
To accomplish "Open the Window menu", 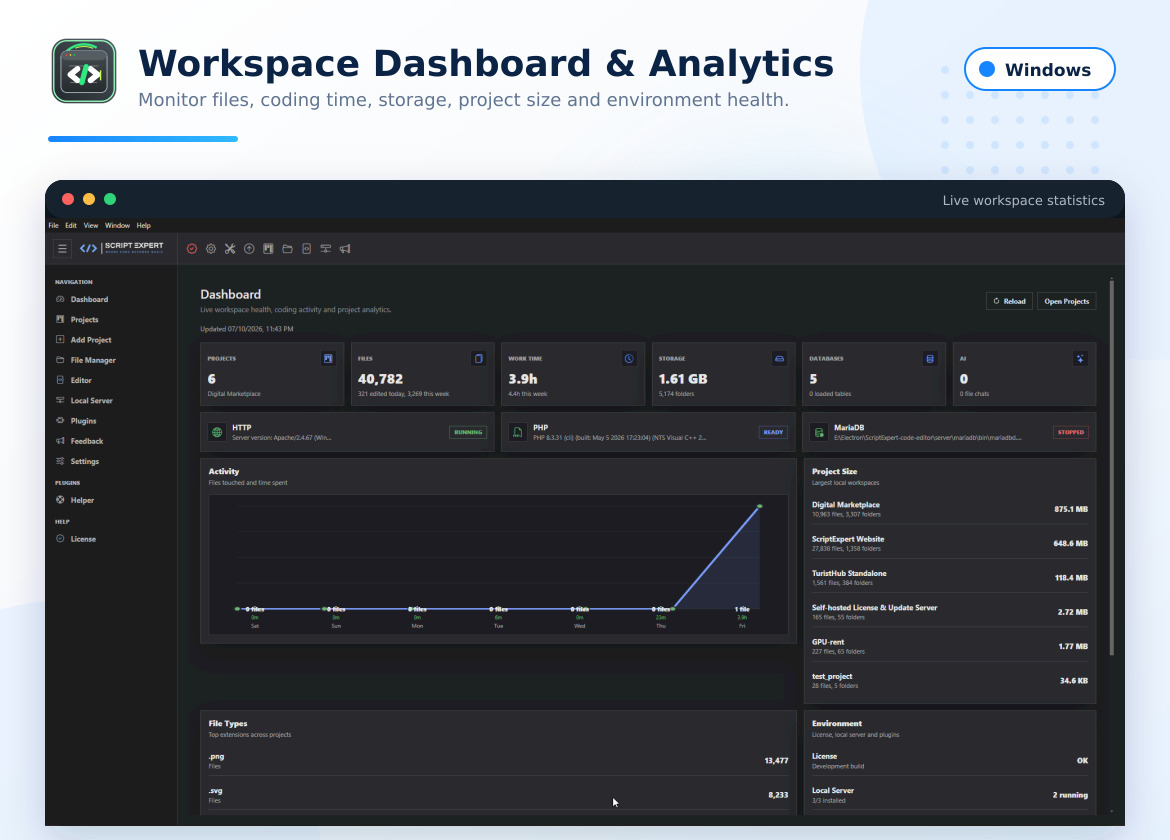I will pos(117,225).
